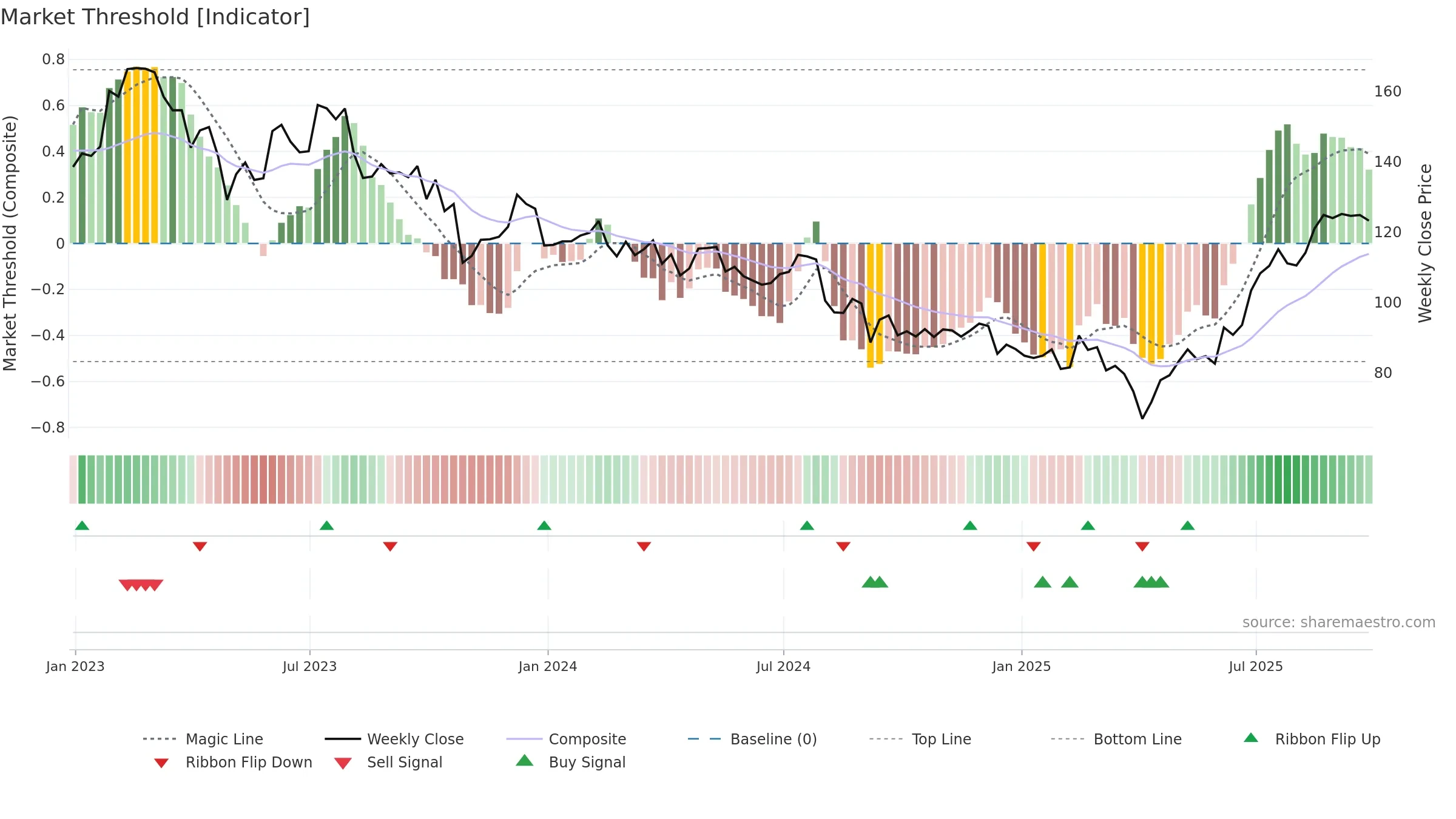The height and width of the screenshot is (819, 1456).
Task: Click the Ribbon Flip Up marker at Jan 2023
Action: point(82,525)
